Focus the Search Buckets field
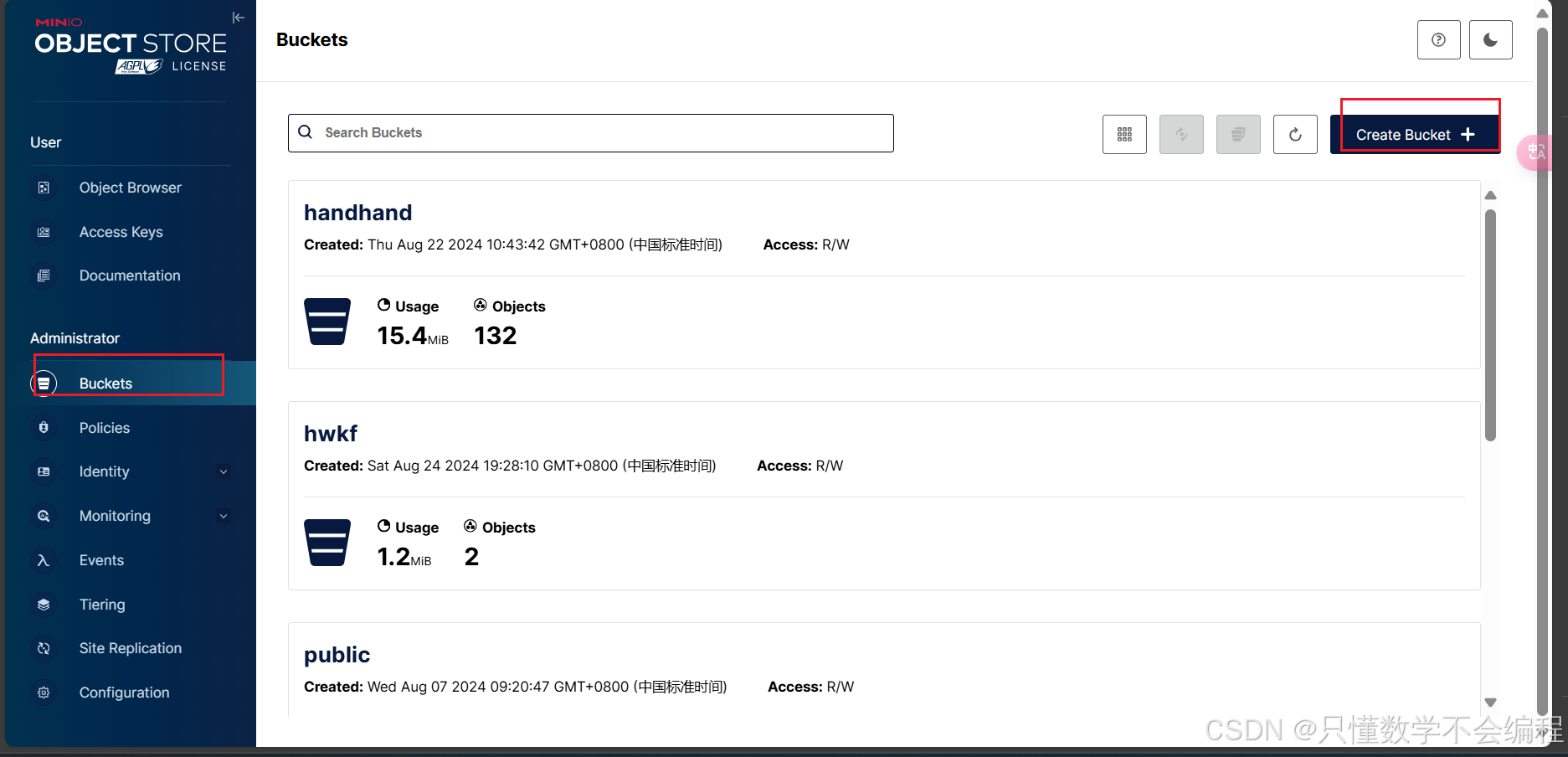1568x757 pixels. click(x=591, y=133)
